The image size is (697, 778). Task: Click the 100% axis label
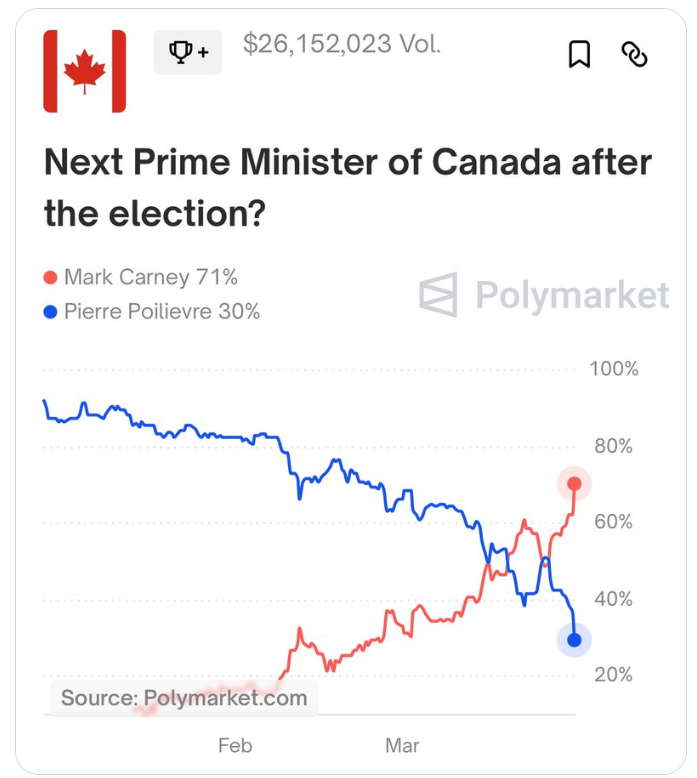point(614,369)
